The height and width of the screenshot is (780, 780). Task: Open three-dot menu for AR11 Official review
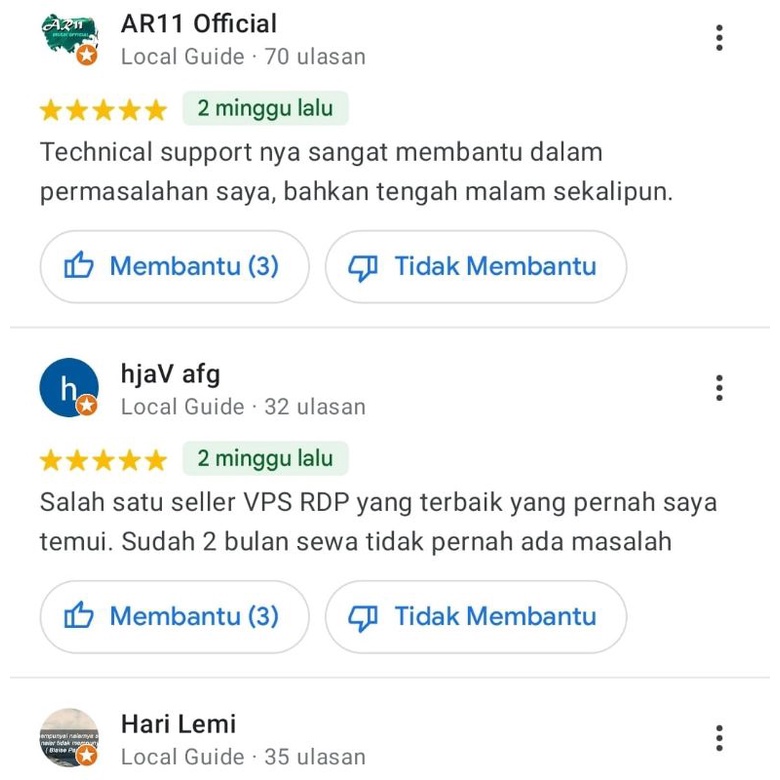[719, 38]
